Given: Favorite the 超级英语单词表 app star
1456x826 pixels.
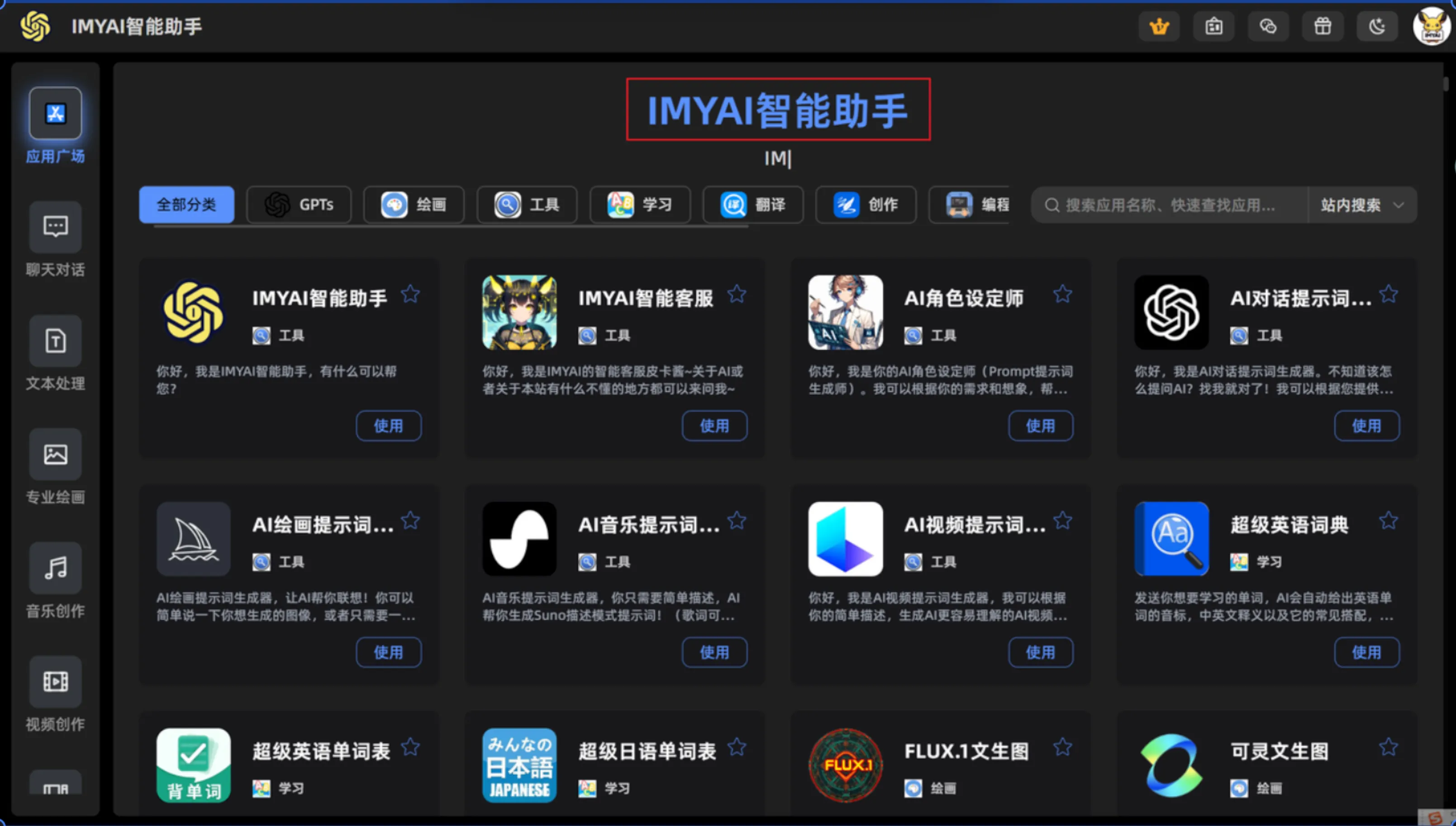Looking at the screenshot, I should coord(410,747).
